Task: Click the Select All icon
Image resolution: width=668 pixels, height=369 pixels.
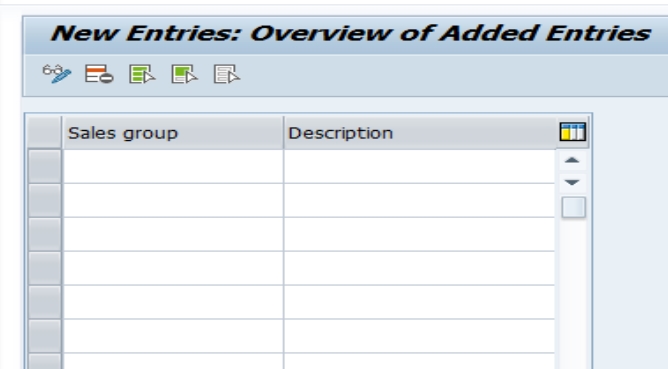Action: pyautogui.click(x=142, y=74)
